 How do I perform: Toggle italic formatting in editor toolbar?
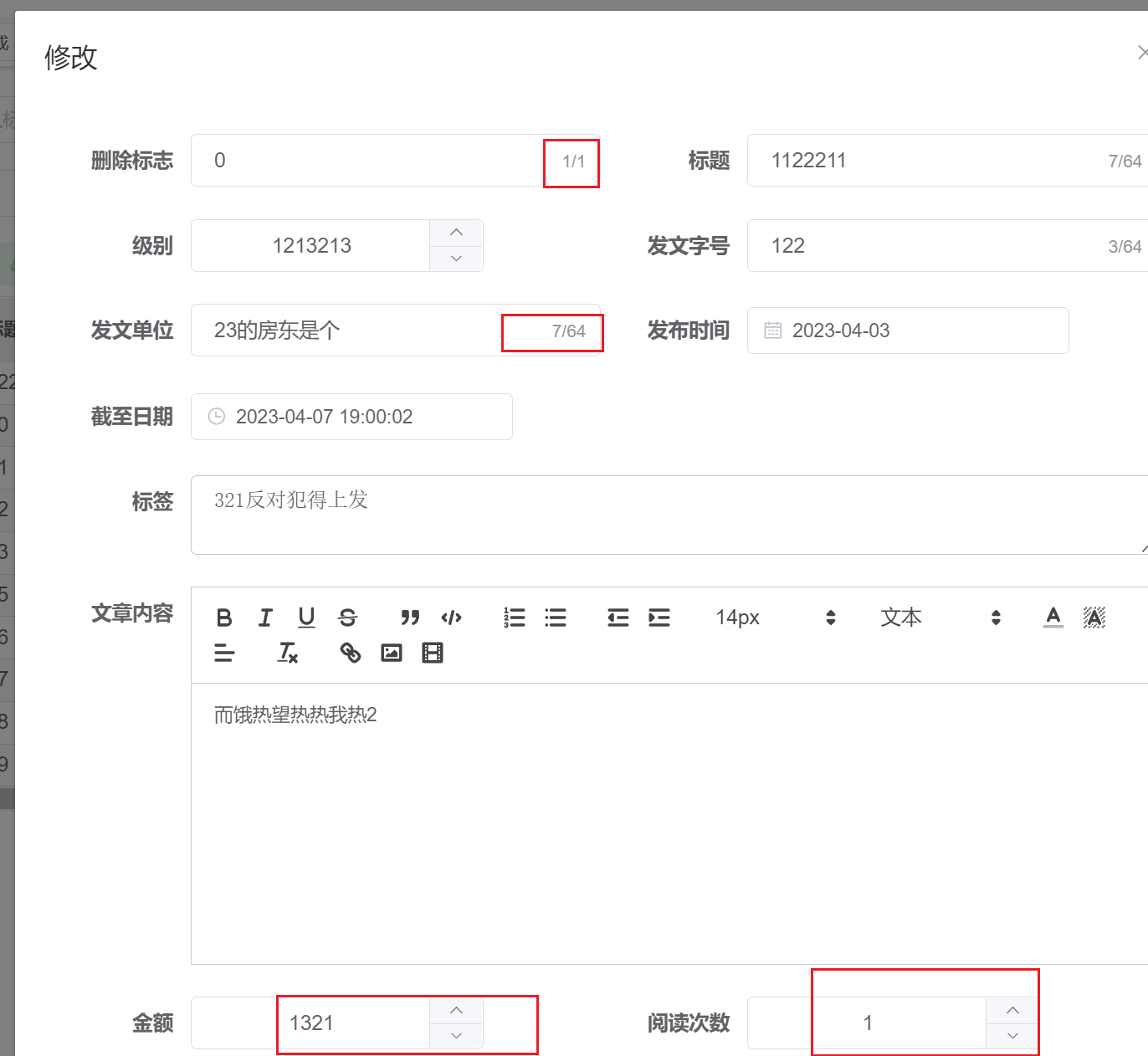coord(265,618)
